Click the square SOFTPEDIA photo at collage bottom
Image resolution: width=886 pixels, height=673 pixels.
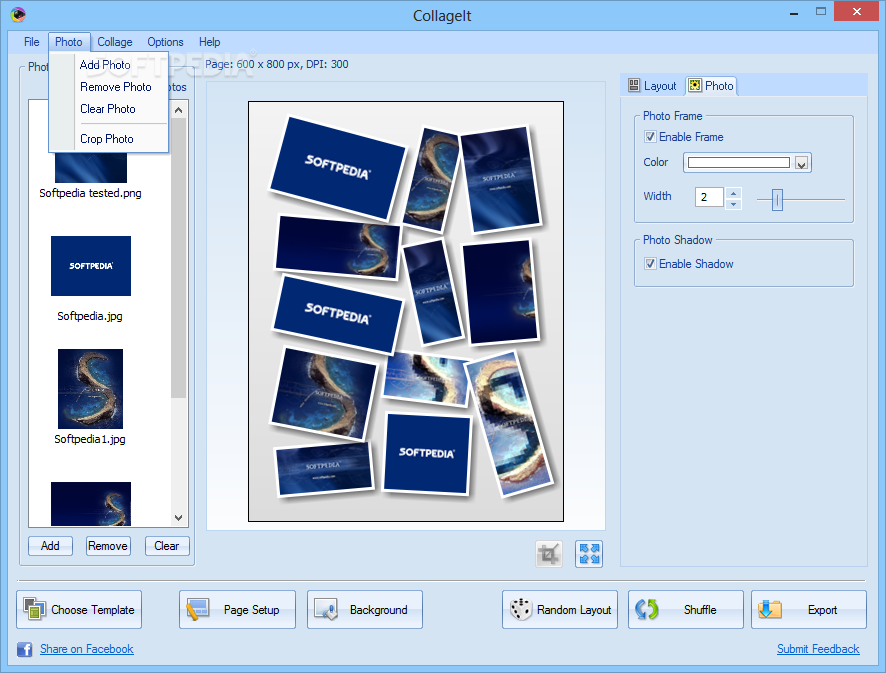(427, 453)
